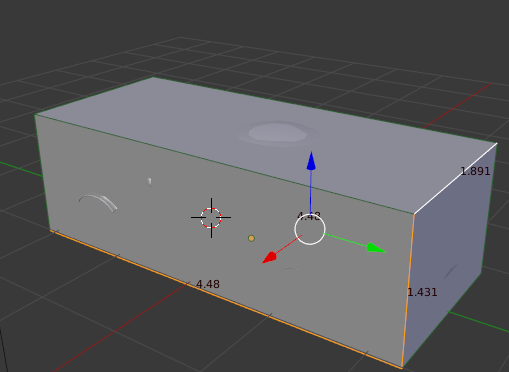Click the 4.48 label beside the orange bottom edge
Image resolution: width=509 pixels, height=372 pixels.
(208, 284)
